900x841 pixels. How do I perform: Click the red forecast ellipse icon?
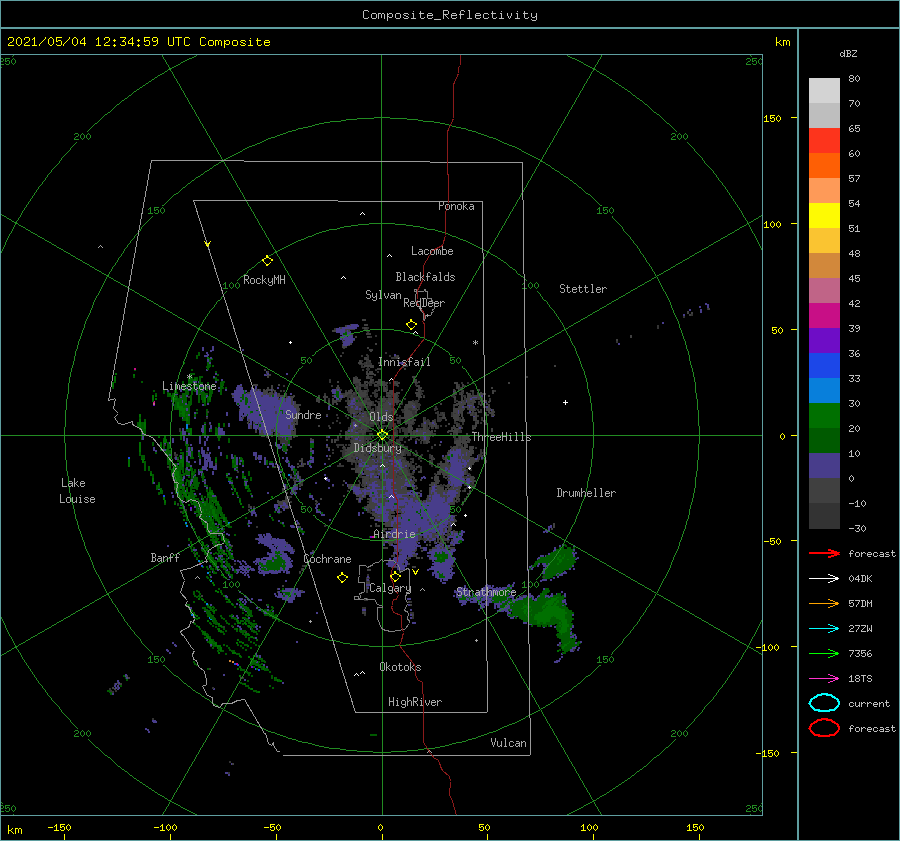tap(824, 728)
